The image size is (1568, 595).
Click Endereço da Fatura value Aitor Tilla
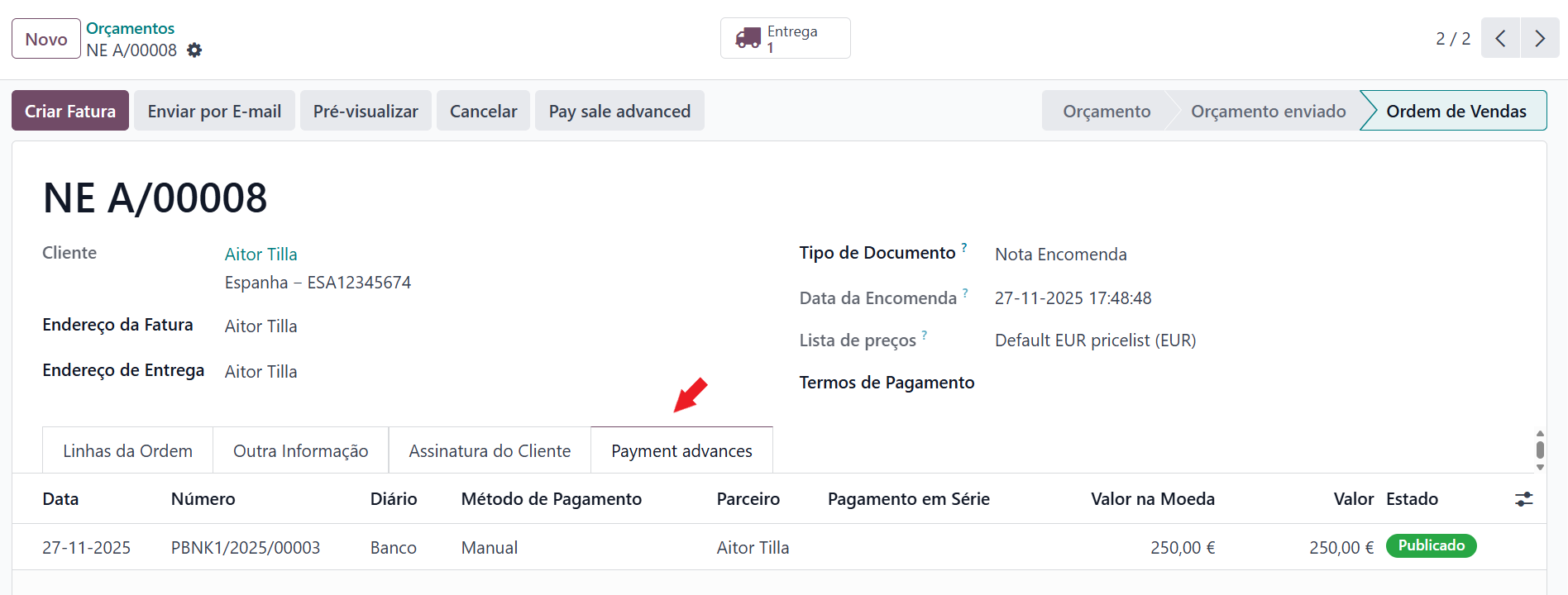(261, 326)
